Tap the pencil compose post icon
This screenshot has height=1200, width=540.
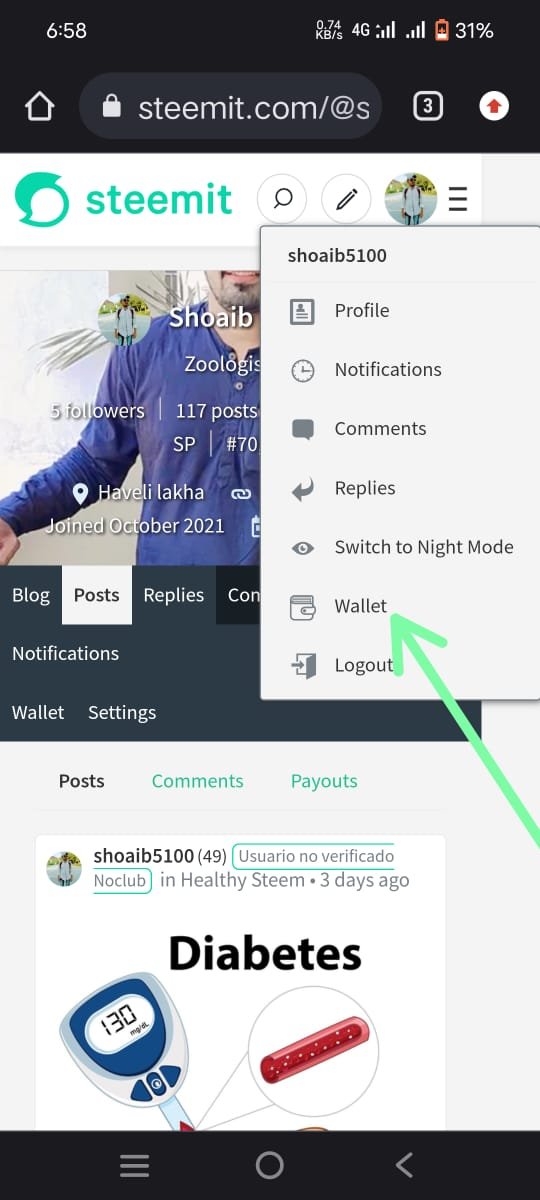click(346, 199)
